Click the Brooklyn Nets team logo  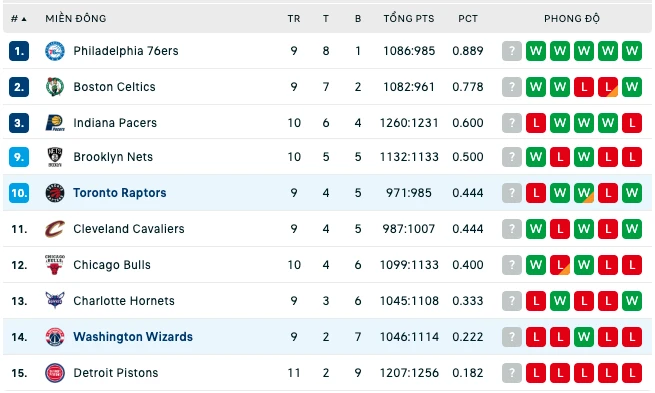click(x=55, y=157)
